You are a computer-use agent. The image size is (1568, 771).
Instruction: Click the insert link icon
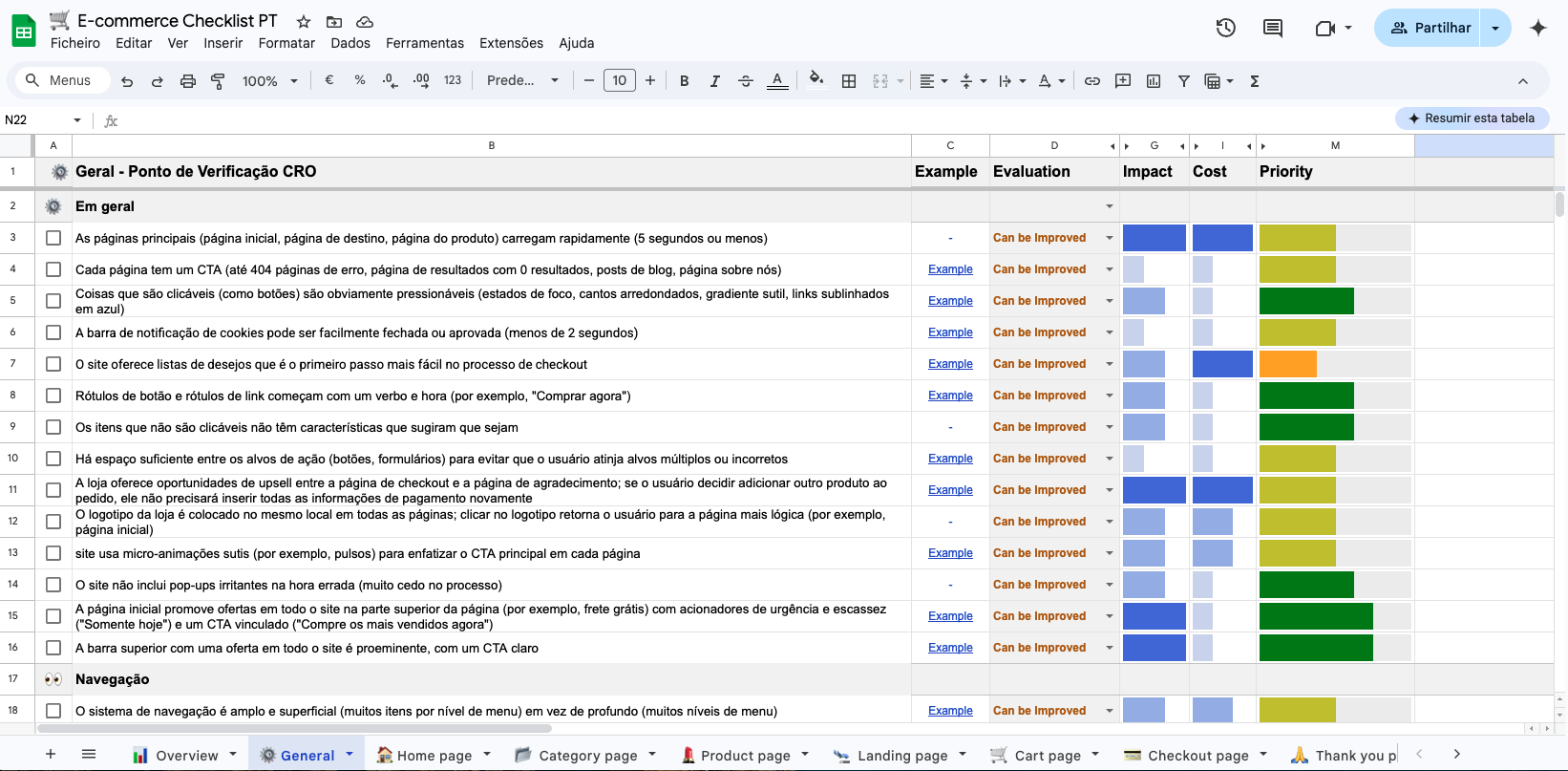[x=1092, y=81]
